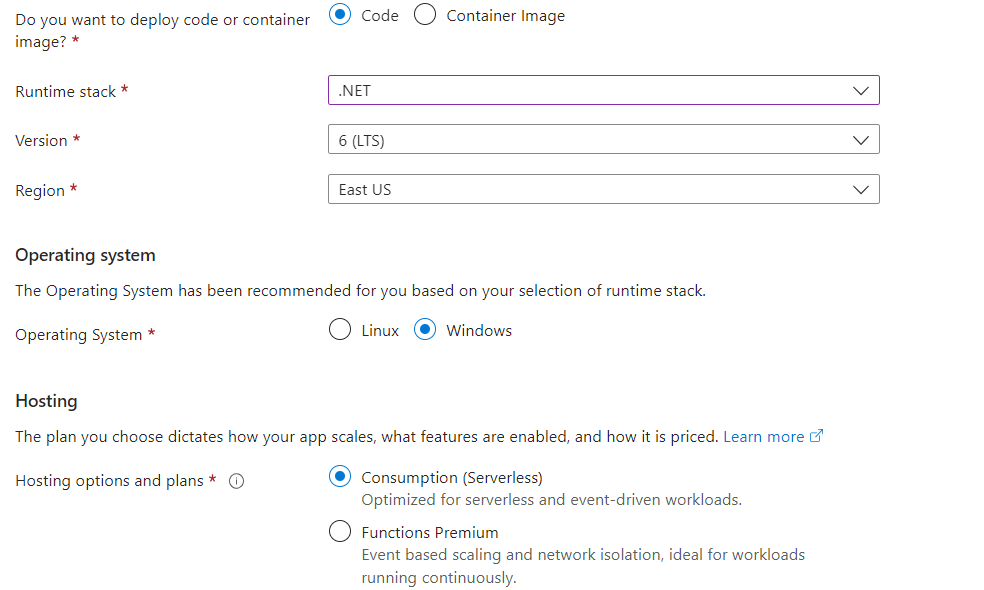Click the Version dropdown chevron arrow
This screenshot has height=590, width=984.
(x=861, y=140)
